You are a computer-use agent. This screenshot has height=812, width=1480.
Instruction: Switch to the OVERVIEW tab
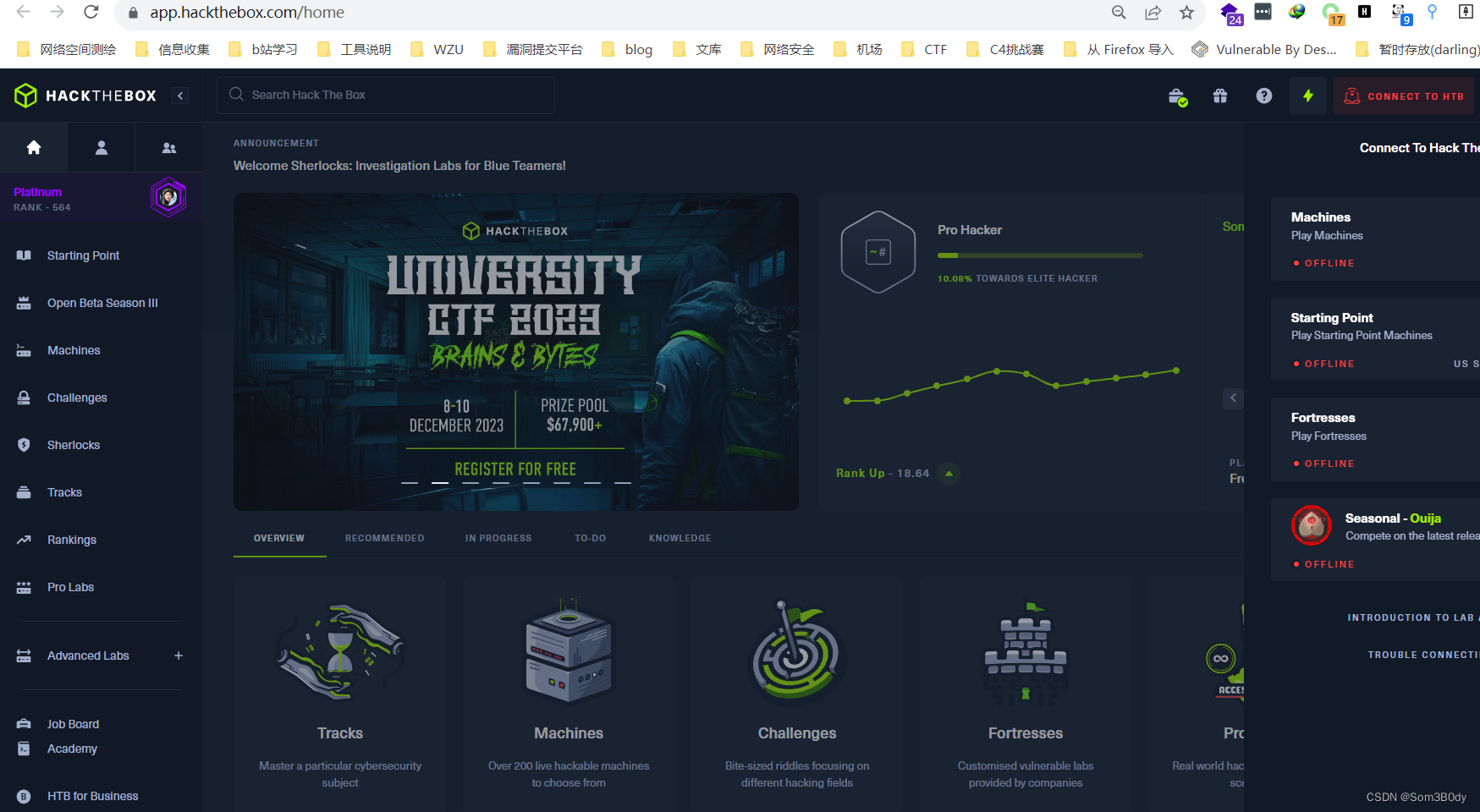point(279,538)
